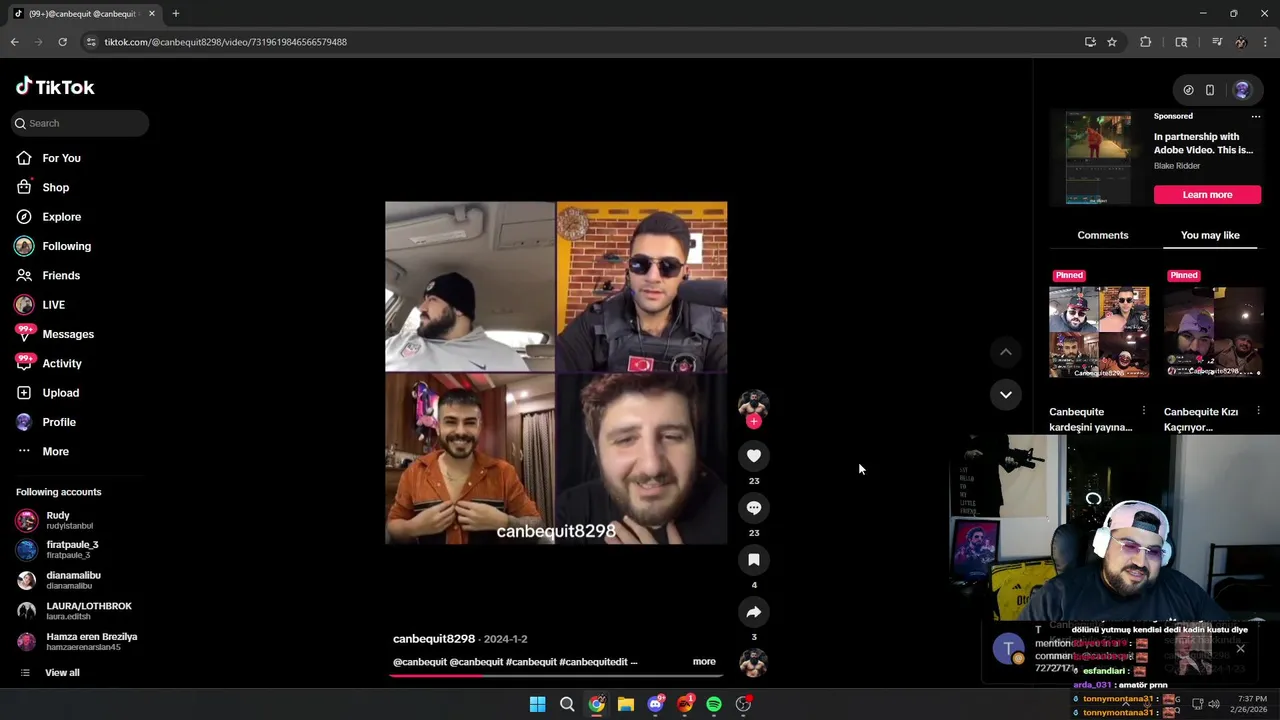Screen dimensions: 1280x720
Task: Click Learn more on Adobe ad
Action: coord(1207,195)
